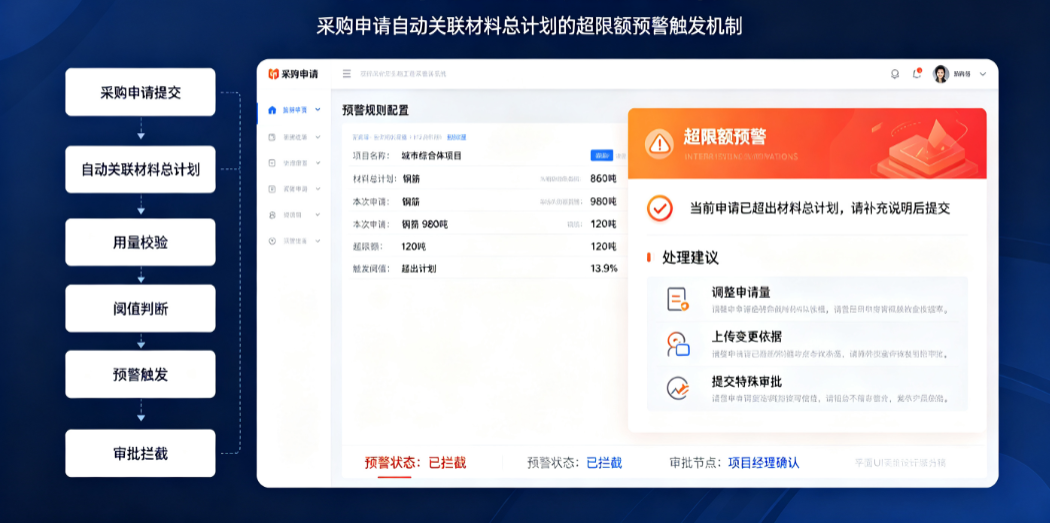Viewport: 1050px width, 523px height.
Task: Click the 超出计划 trigger threshold value
Action: (419, 268)
